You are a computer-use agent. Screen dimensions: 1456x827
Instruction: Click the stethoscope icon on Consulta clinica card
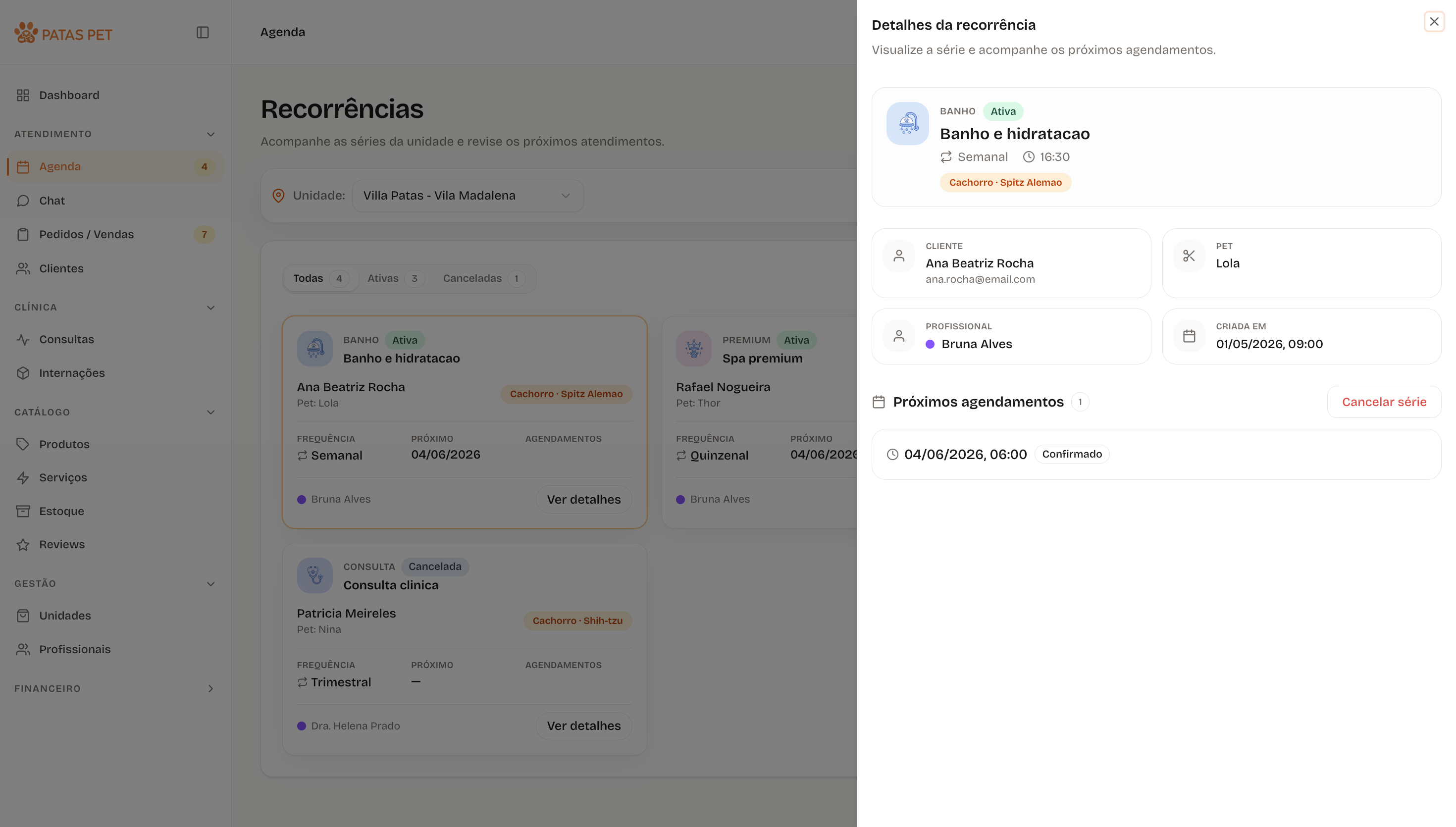point(314,575)
